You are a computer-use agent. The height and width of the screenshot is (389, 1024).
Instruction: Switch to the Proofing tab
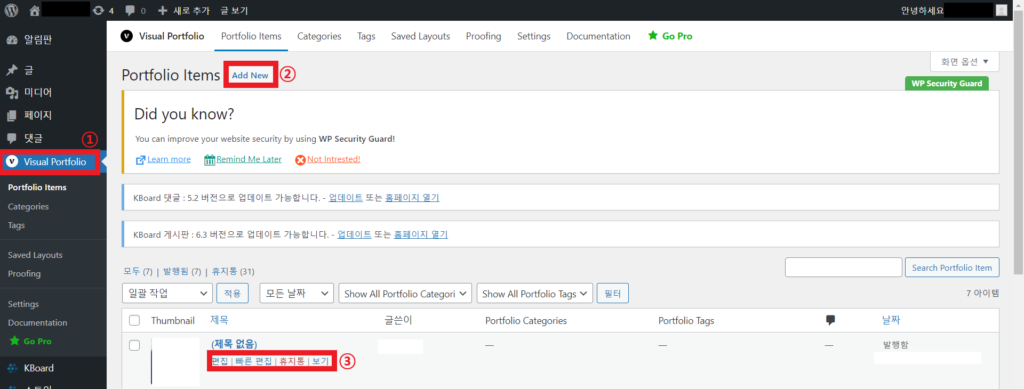coord(483,36)
